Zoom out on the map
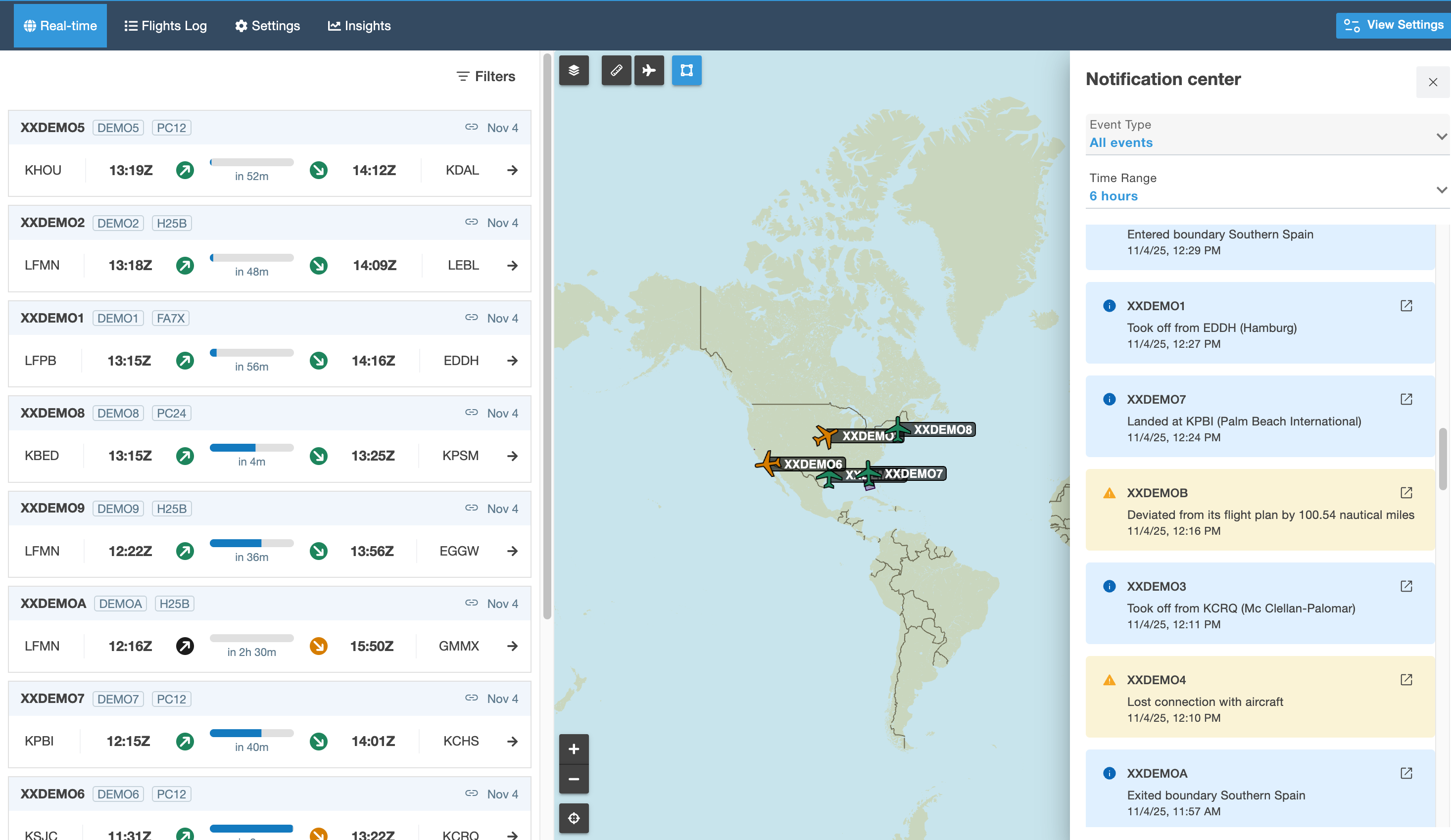This screenshot has width=1451, height=840. [x=574, y=780]
